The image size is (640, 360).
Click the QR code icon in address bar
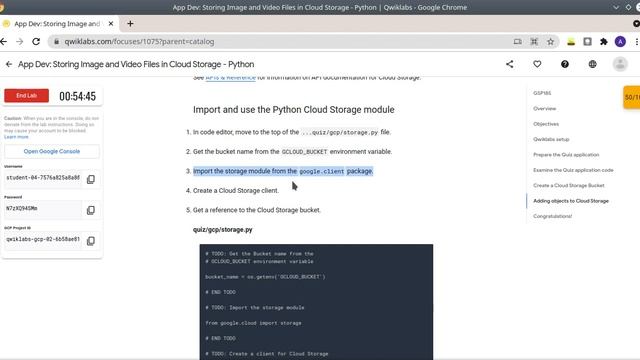tap(534, 41)
